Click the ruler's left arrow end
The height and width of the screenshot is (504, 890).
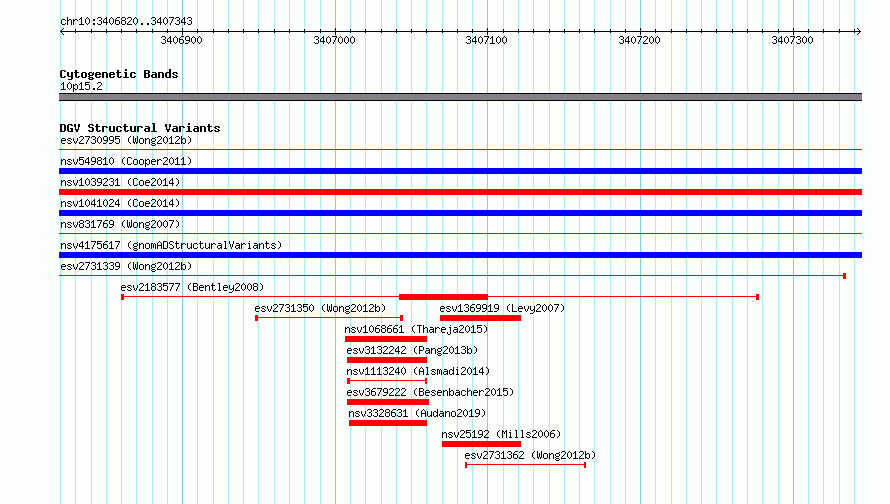[x=62, y=31]
